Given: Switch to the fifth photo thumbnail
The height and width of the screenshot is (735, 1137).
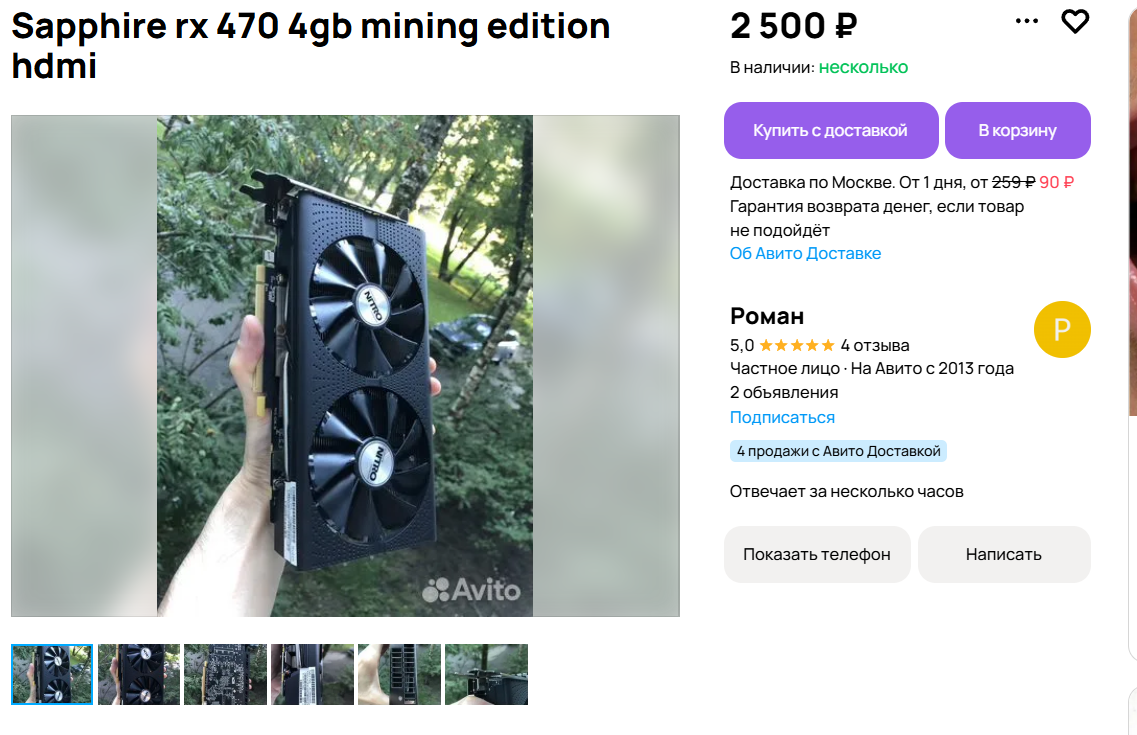Looking at the screenshot, I should [x=399, y=674].
